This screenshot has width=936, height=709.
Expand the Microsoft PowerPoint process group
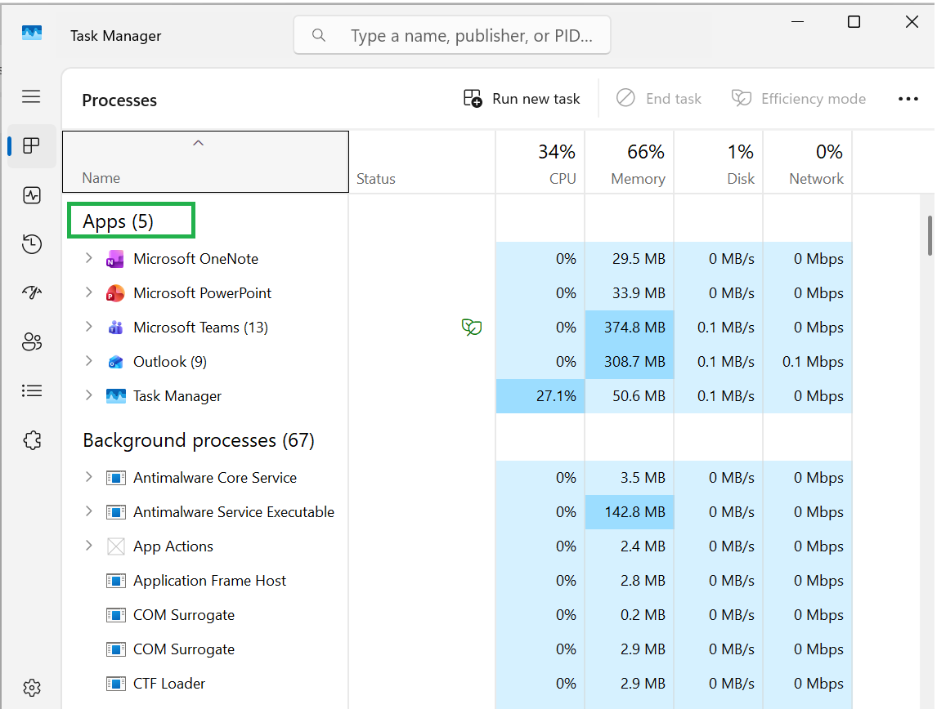(x=88, y=292)
